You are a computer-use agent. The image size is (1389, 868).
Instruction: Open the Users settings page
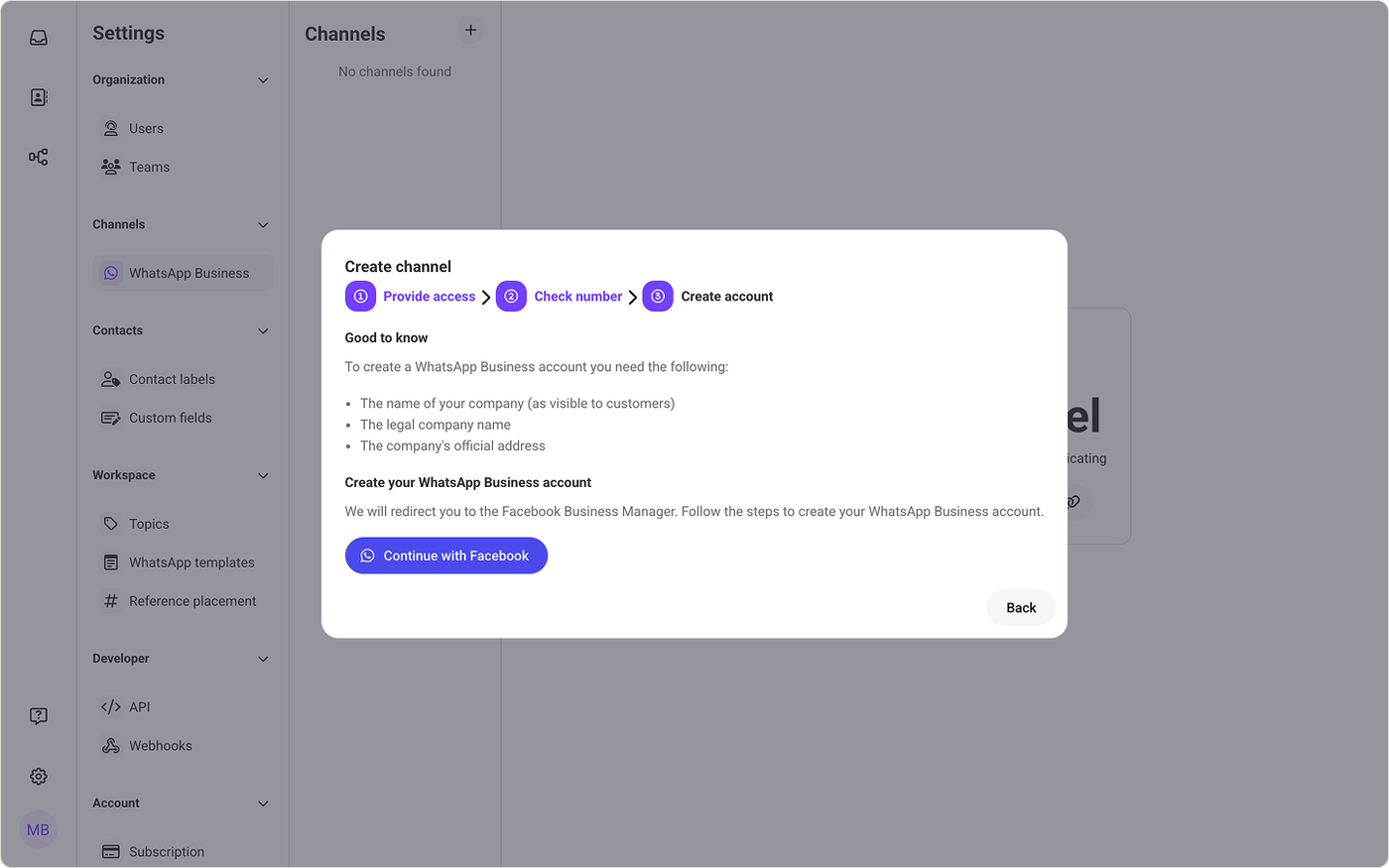(146, 128)
